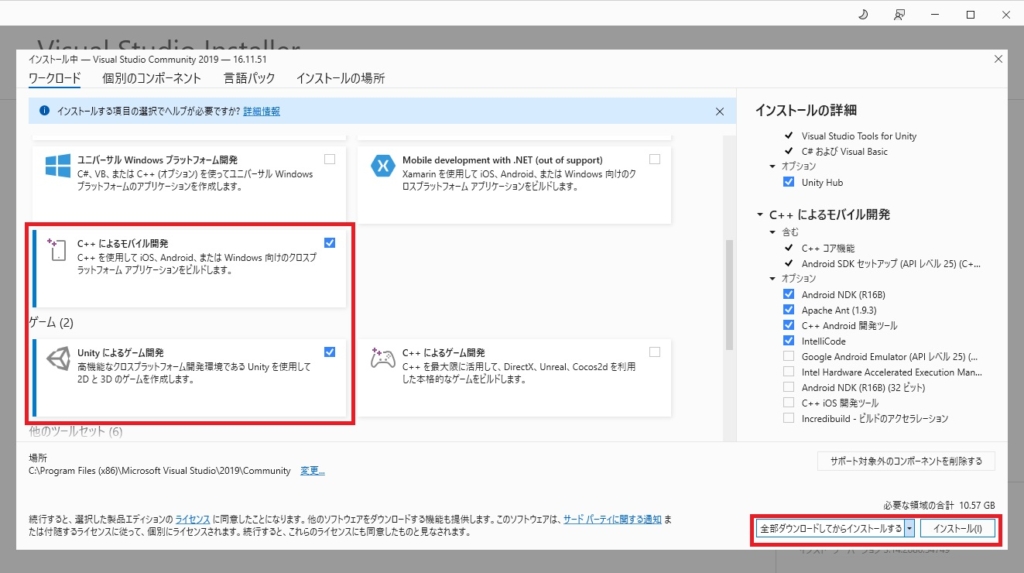Enable C++ によるゲーム開発 workload checkbox
This screenshot has height=573, width=1024.
[x=654, y=352]
